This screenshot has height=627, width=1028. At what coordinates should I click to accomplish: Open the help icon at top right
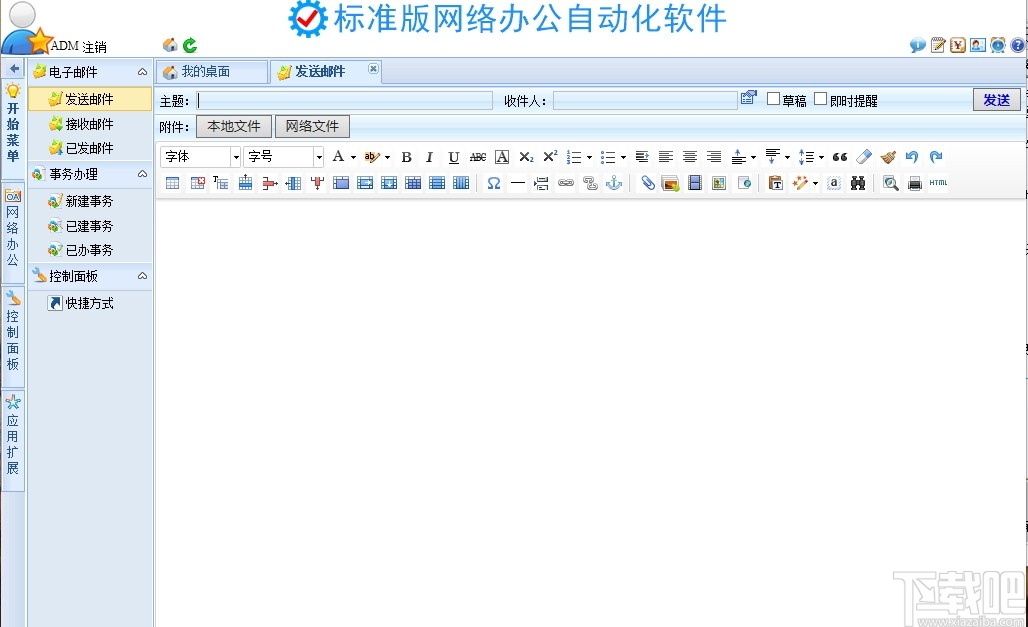pos(1018,44)
